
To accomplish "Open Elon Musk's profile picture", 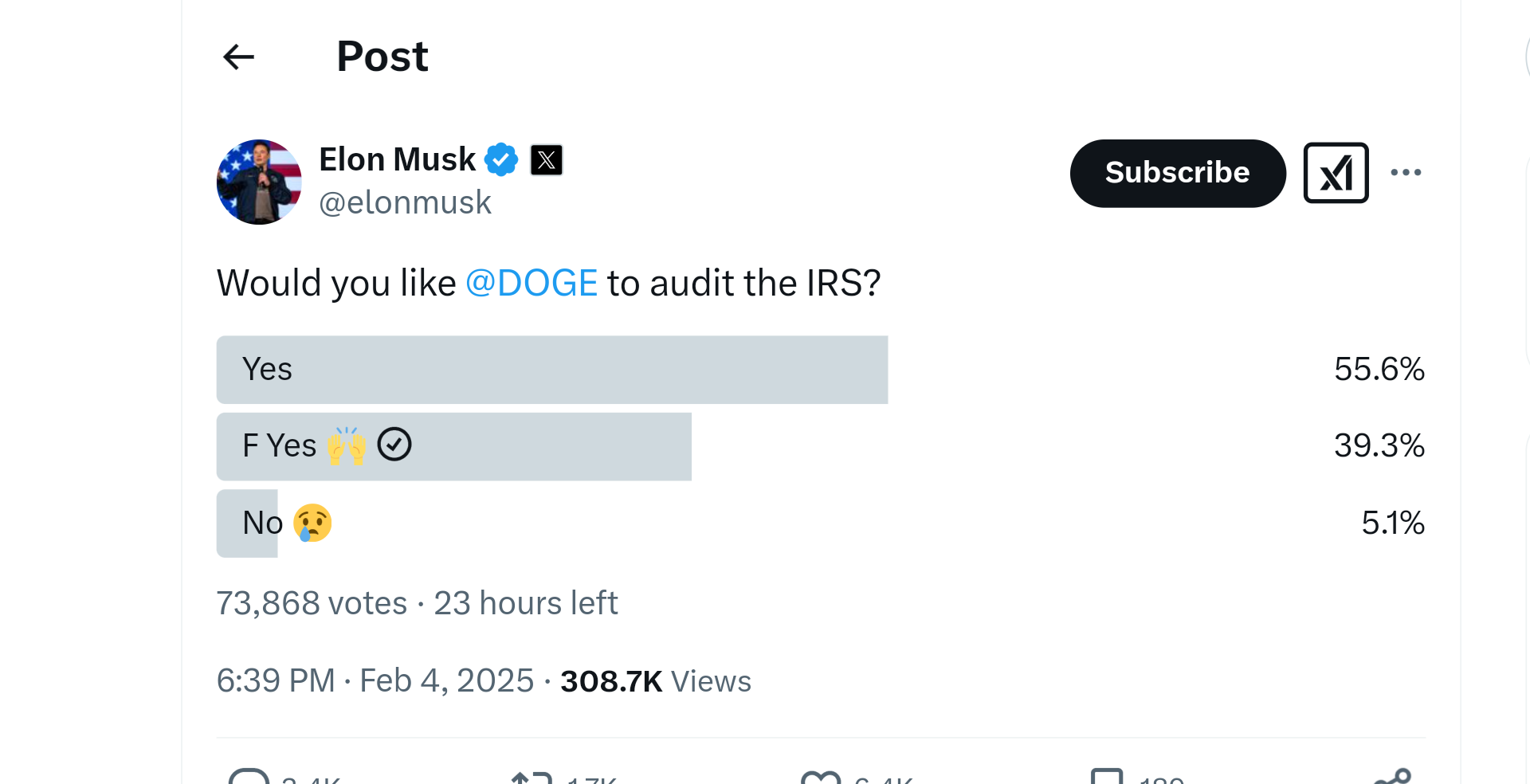I will coord(259,182).
